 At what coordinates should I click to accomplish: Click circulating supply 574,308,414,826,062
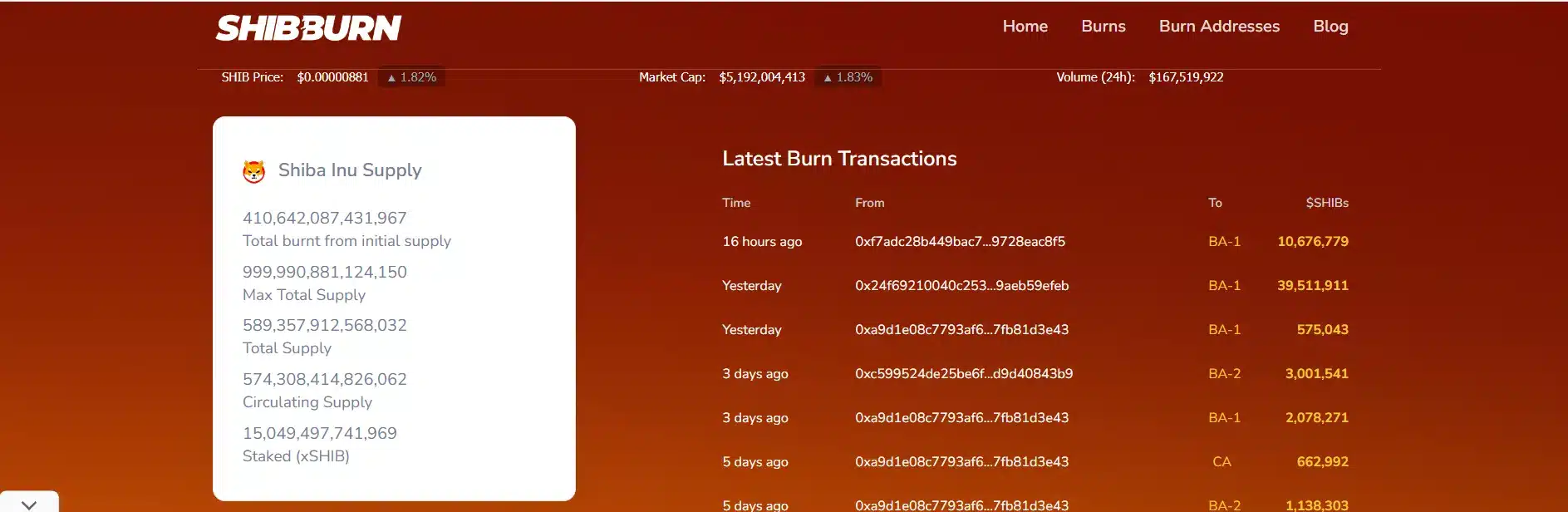tap(324, 379)
